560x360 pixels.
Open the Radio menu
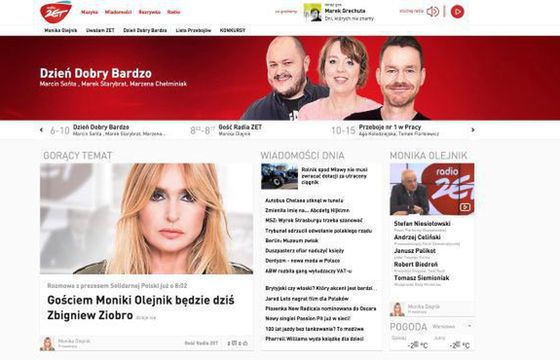(174, 12)
